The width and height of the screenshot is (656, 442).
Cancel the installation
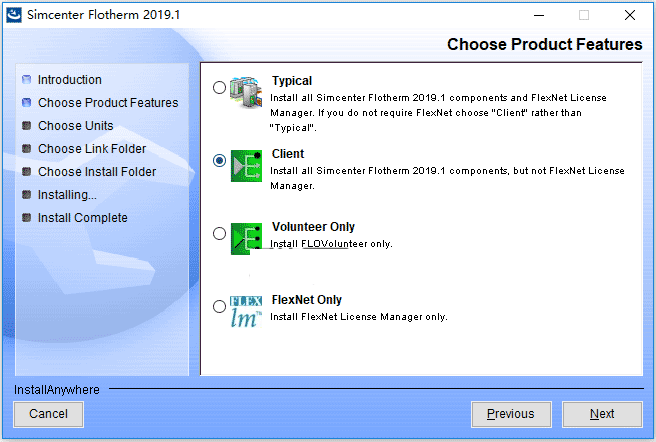click(49, 414)
